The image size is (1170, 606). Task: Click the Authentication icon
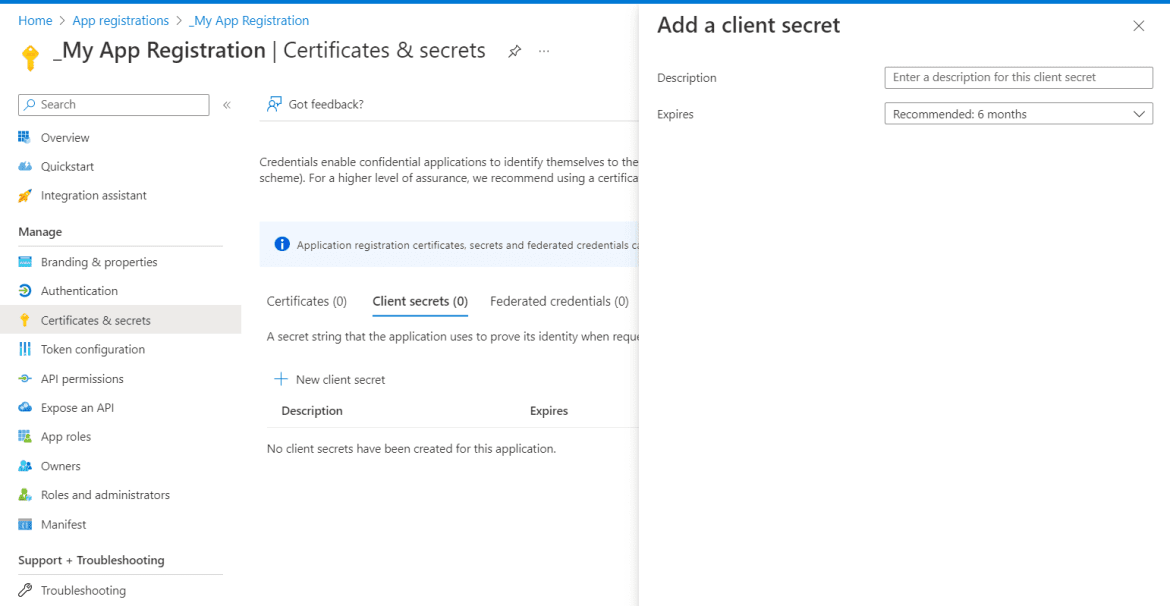[25, 291]
